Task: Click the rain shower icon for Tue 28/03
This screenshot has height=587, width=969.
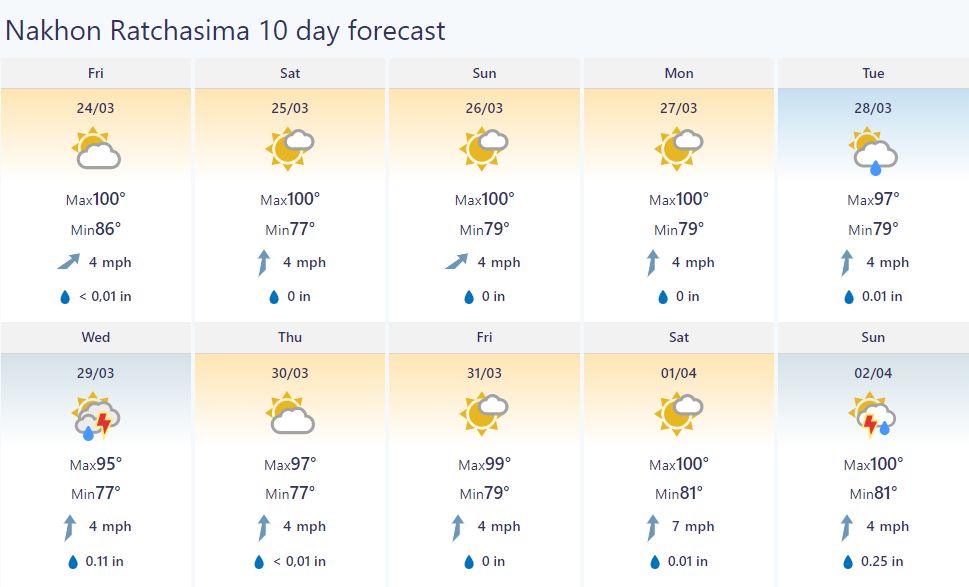Action: 873,150
